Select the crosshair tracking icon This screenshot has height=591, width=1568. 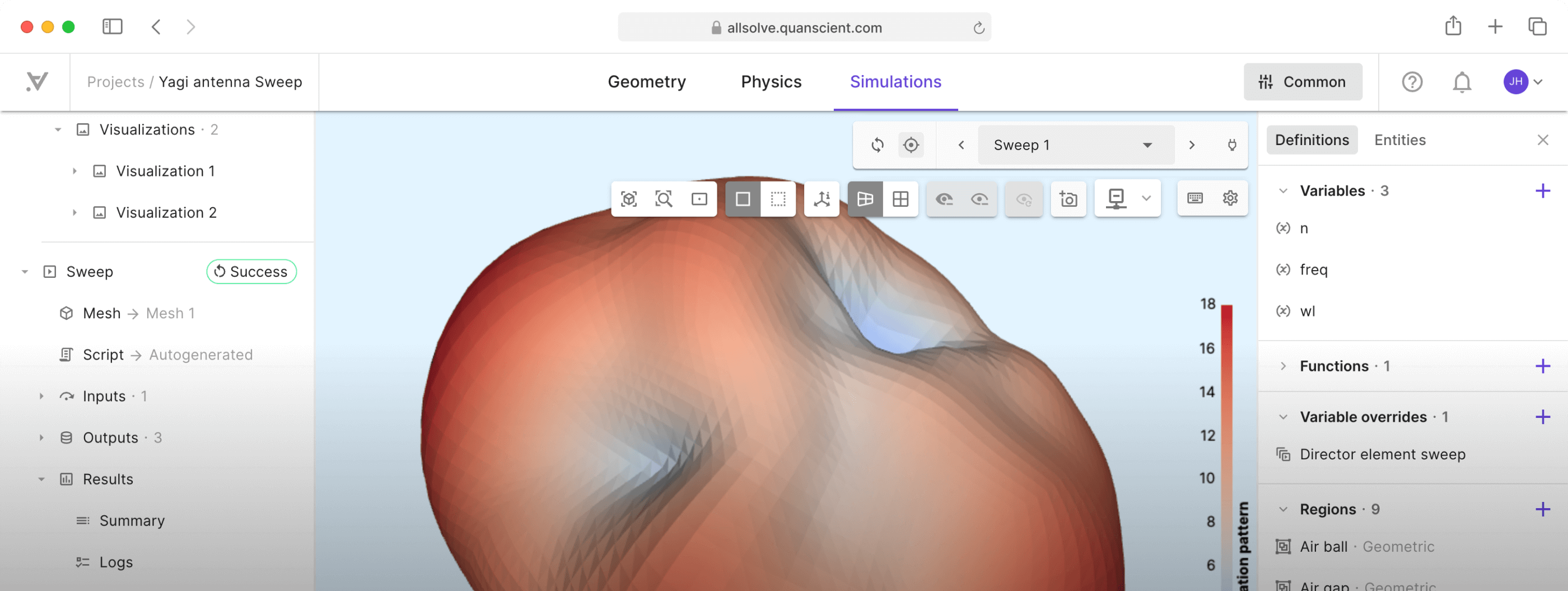[911, 145]
